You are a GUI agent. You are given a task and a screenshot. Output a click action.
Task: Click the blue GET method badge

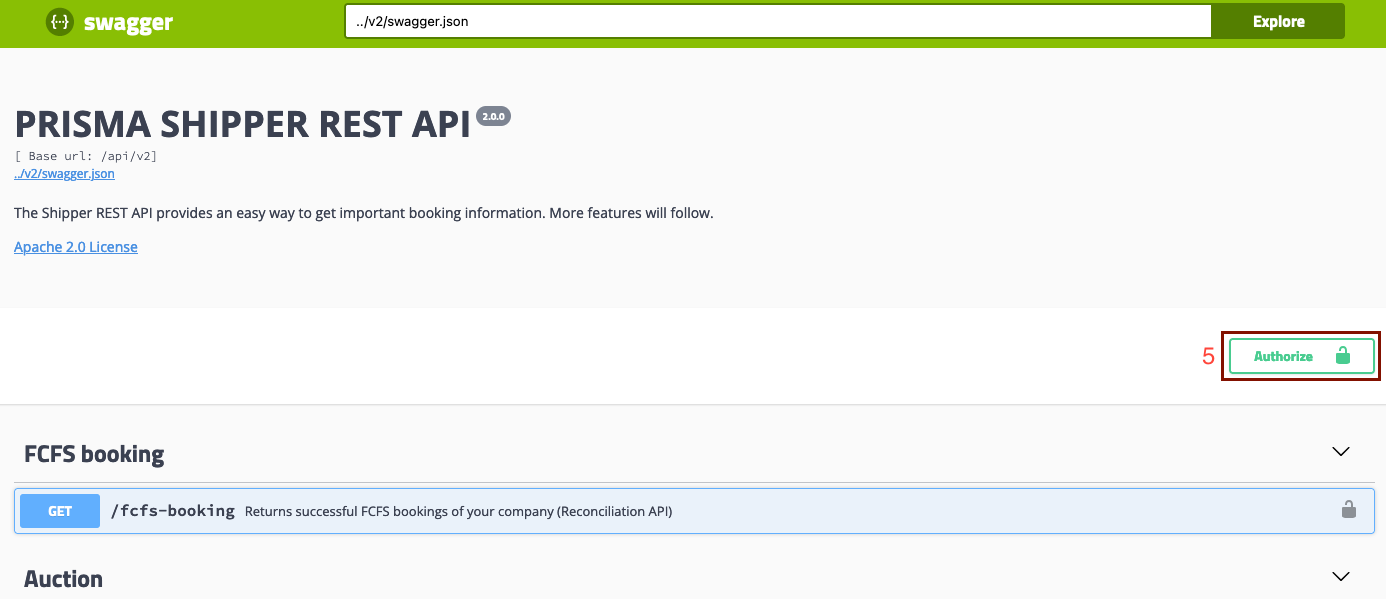point(60,511)
